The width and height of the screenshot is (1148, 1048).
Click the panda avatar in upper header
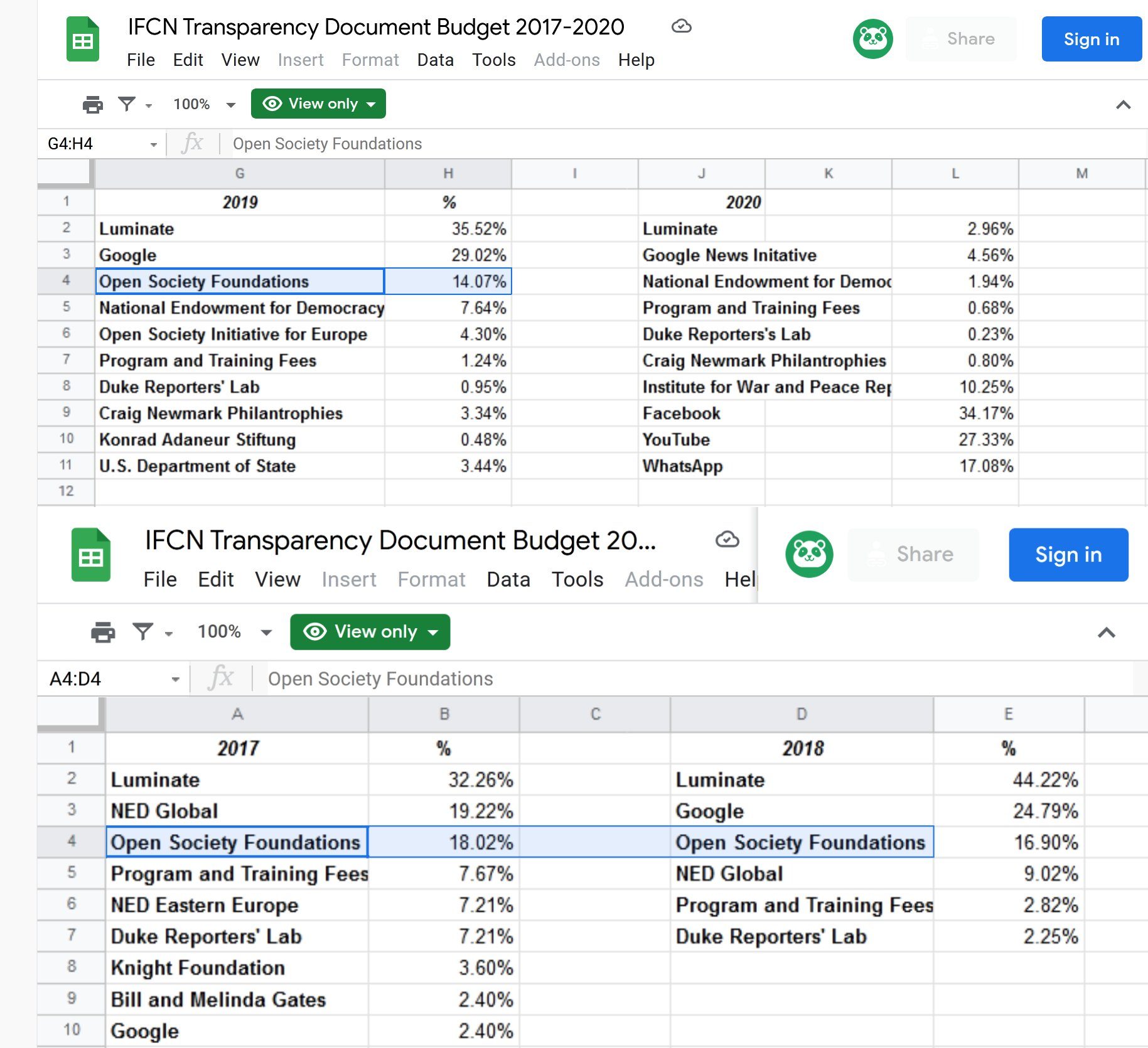[x=872, y=39]
